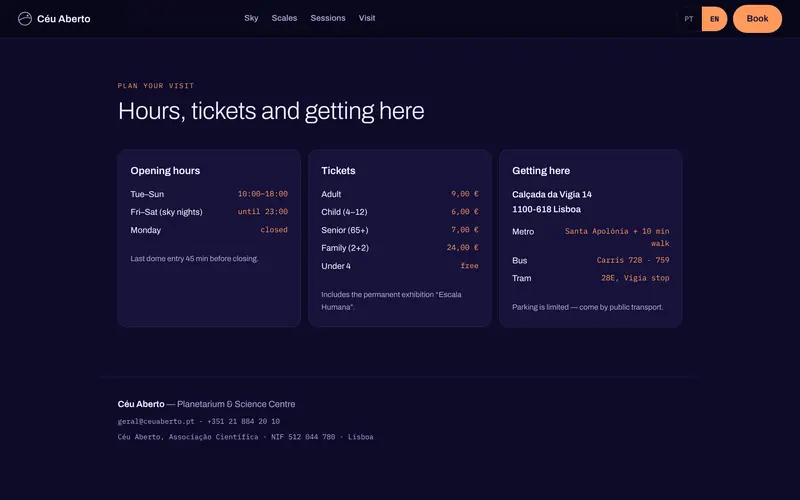Click the Céu Aberto logo icon
The width and height of the screenshot is (800, 500).
[x=24, y=19]
